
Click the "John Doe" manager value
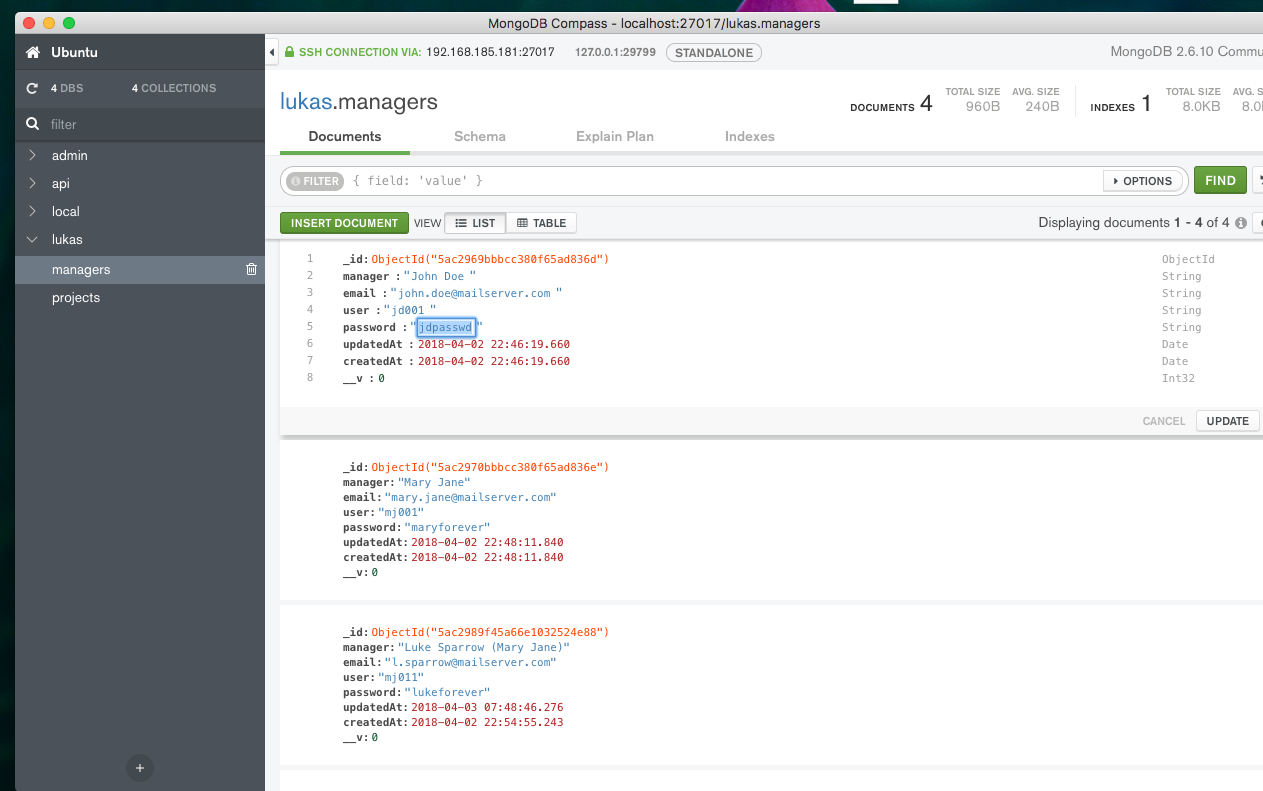pyautogui.click(x=440, y=276)
